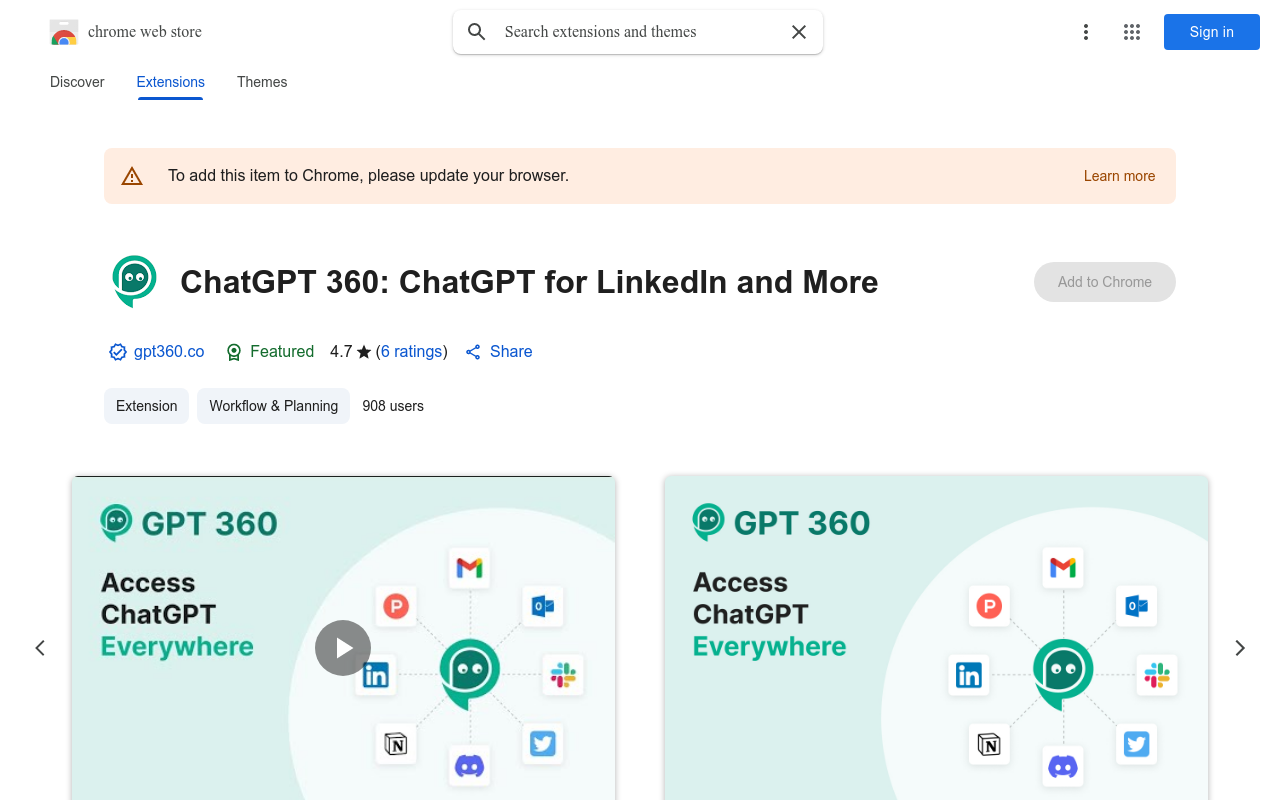Play the promo video
The width and height of the screenshot is (1280, 800).
pos(343,648)
